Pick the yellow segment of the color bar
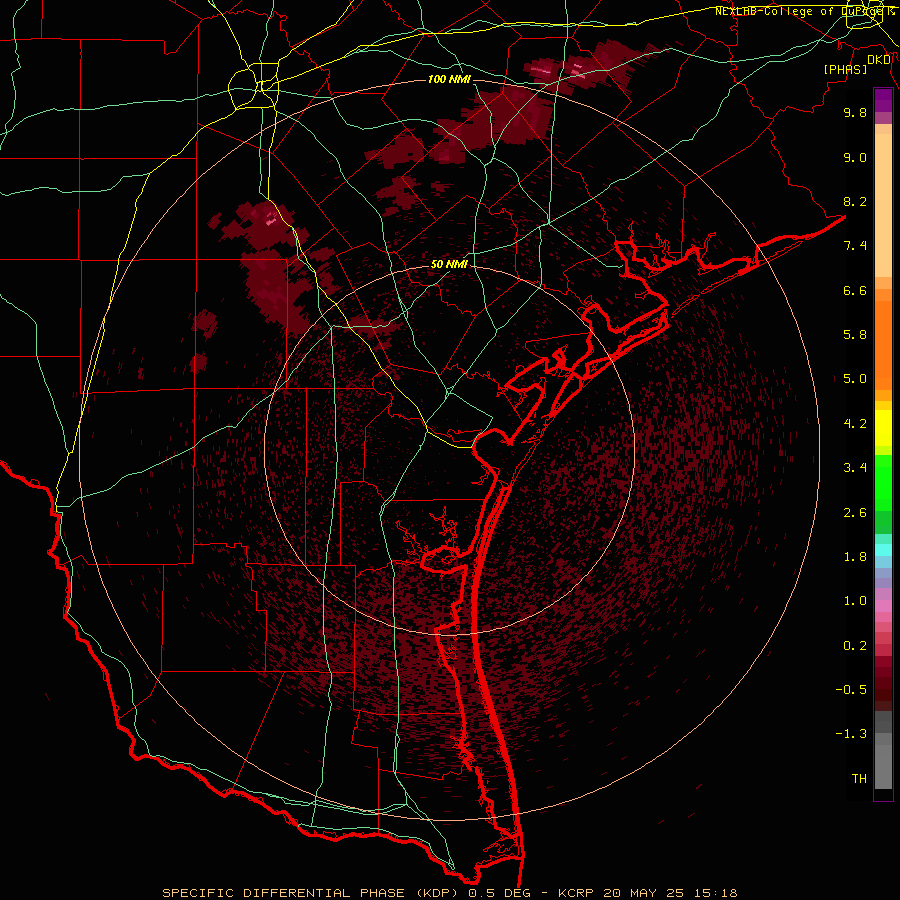Viewport: 900px width, 900px height. pos(883,428)
